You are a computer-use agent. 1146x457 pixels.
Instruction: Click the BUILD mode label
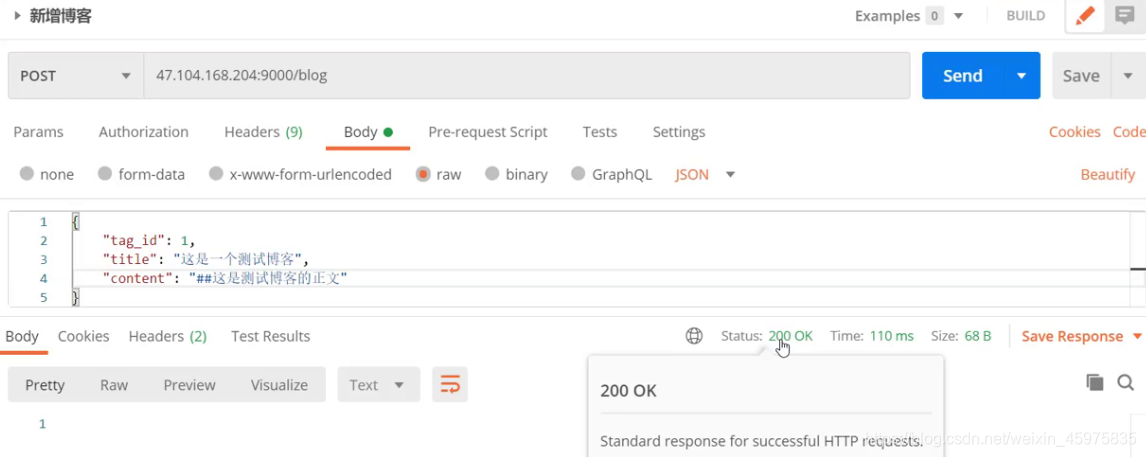coord(1025,15)
